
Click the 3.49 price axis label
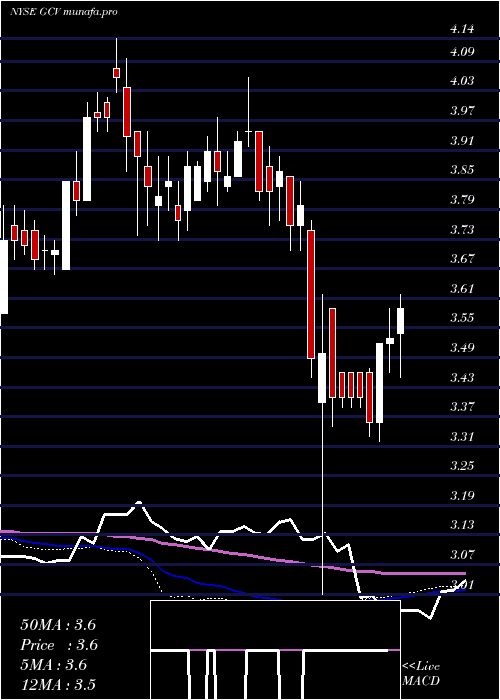point(462,347)
